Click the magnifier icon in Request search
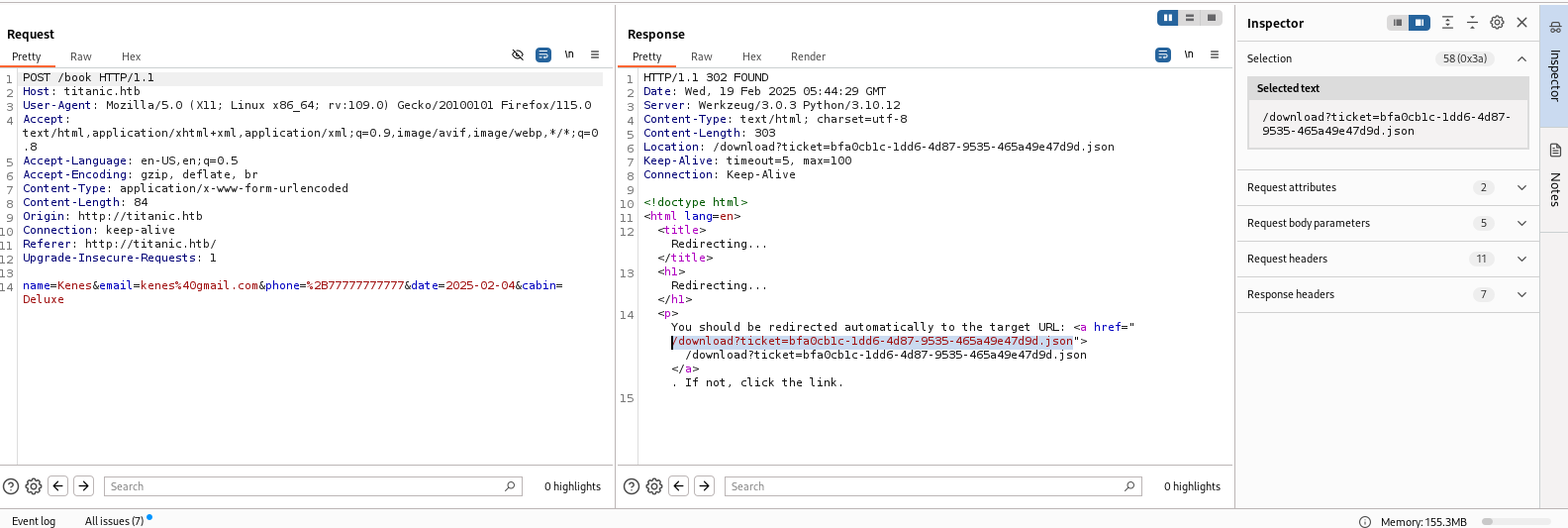 click(510, 486)
